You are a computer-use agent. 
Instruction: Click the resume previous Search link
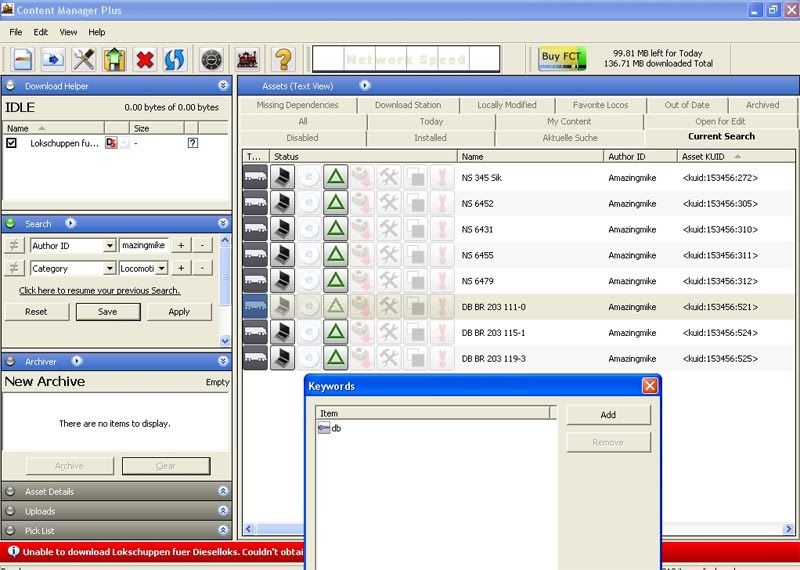99,290
